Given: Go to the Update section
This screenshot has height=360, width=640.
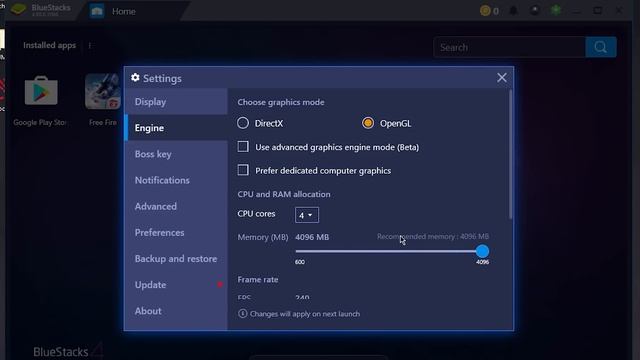Looking at the screenshot, I should (x=176, y=284).
